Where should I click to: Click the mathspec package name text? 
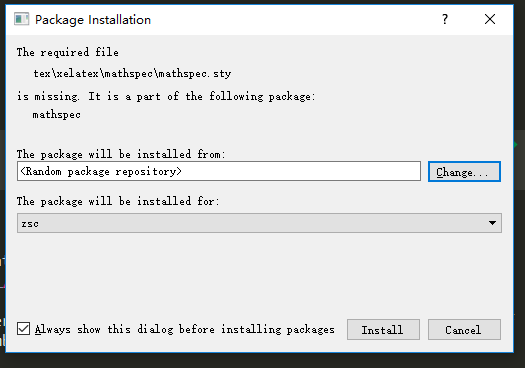pyautogui.click(x=57, y=115)
